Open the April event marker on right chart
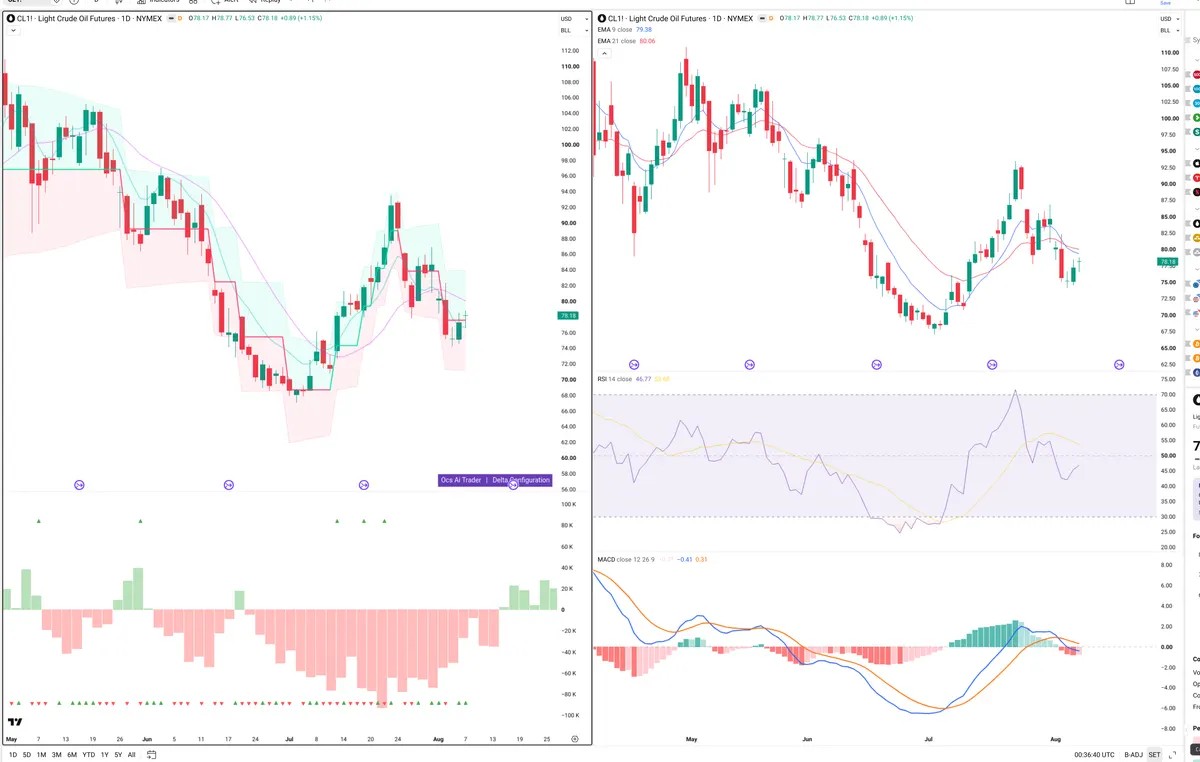This screenshot has width=1200, height=762. tap(634, 365)
